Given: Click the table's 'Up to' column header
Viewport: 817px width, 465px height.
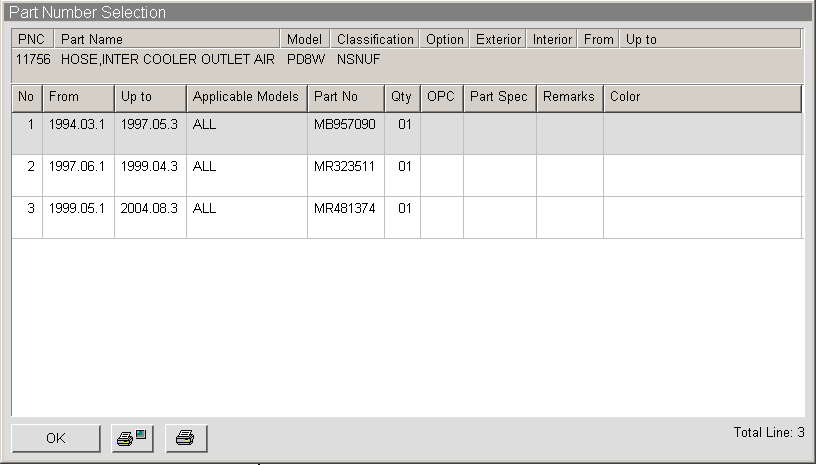Looking at the screenshot, I should click(x=150, y=97).
